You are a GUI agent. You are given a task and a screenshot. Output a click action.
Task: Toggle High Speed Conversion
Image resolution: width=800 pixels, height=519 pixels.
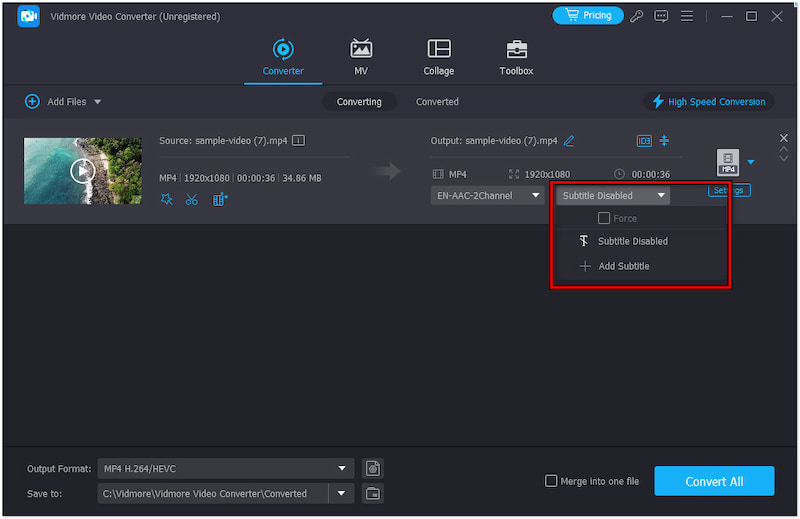pos(708,102)
